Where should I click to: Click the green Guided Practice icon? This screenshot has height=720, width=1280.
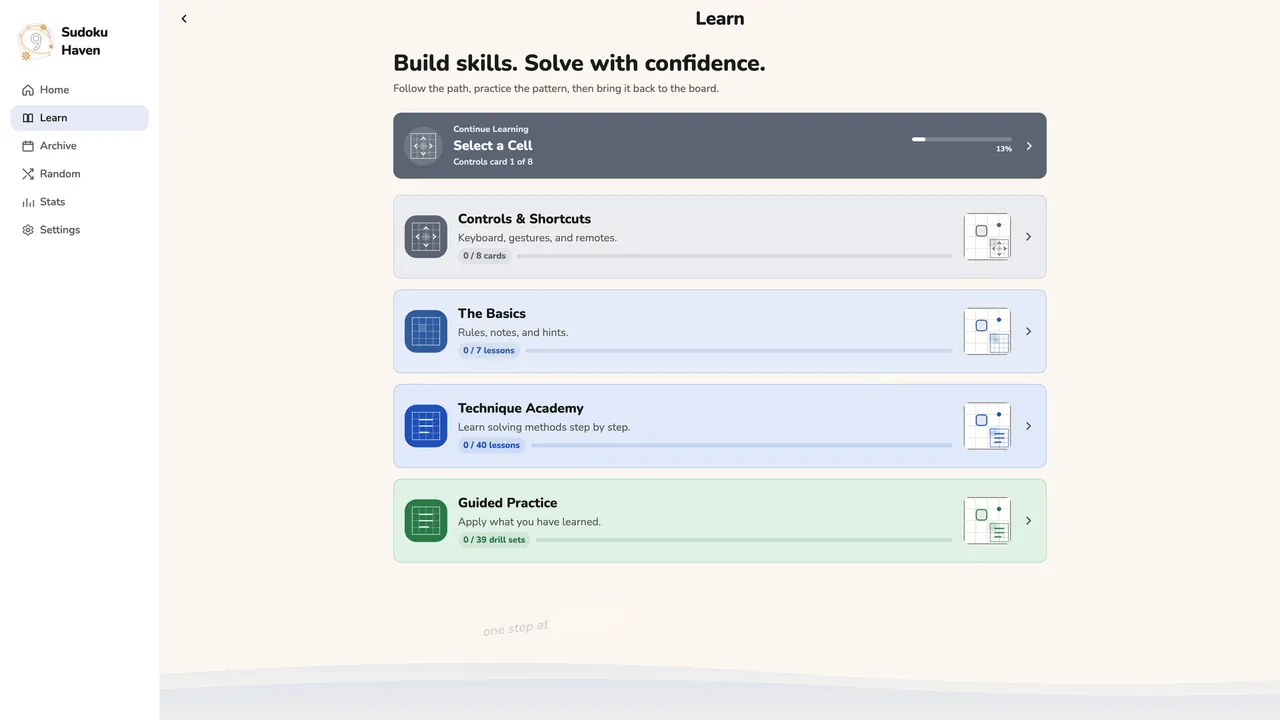(426, 521)
